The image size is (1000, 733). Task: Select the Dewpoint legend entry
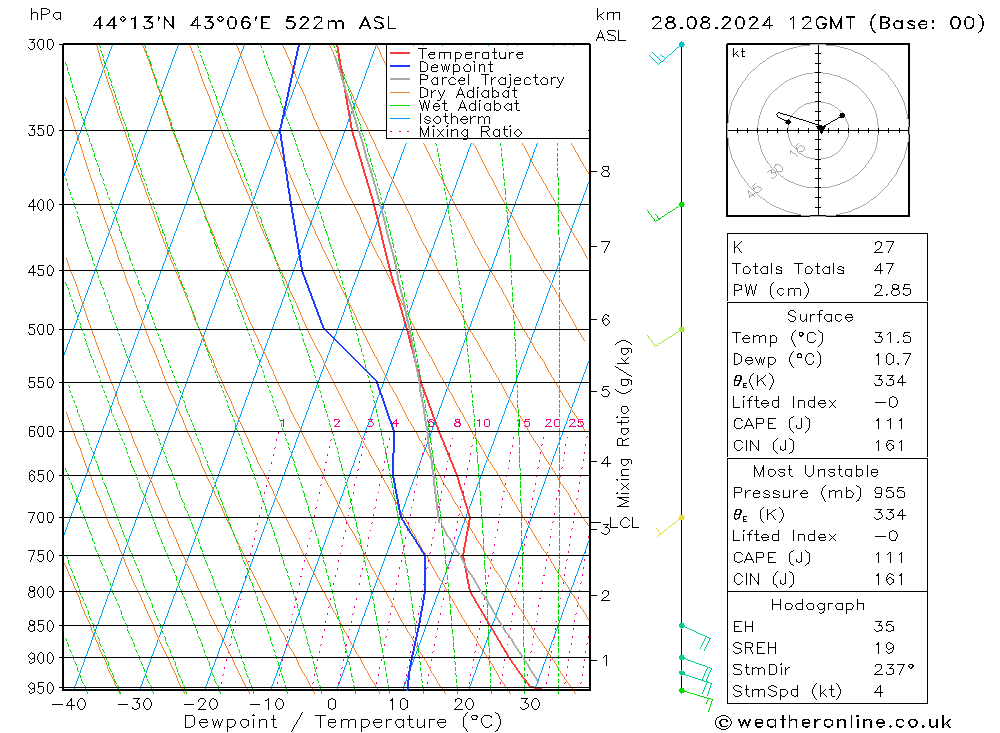click(456, 67)
